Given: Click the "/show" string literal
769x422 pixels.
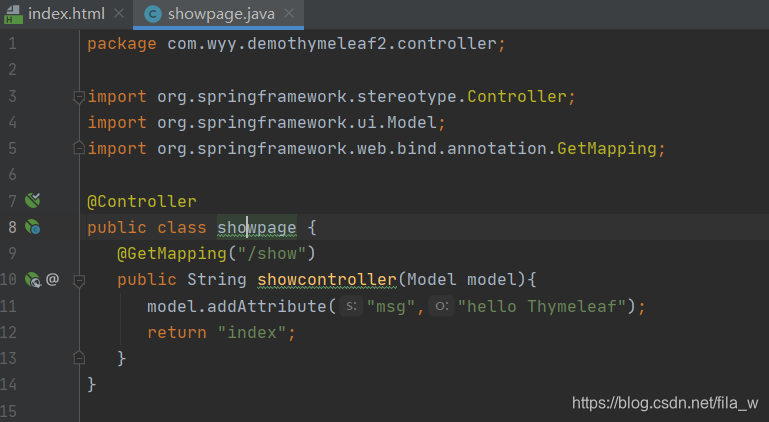Looking at the screenshot, I should (272, 254).
